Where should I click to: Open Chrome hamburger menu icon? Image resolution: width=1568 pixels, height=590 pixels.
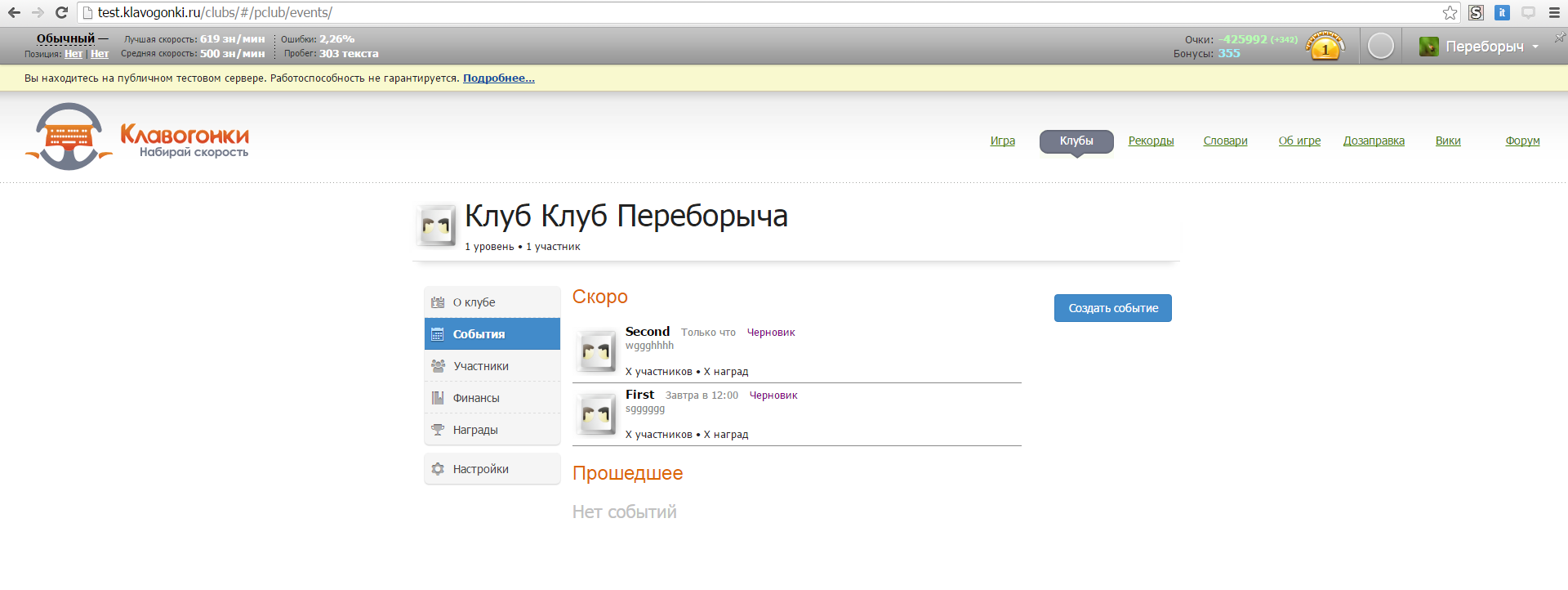[1554, 12]
